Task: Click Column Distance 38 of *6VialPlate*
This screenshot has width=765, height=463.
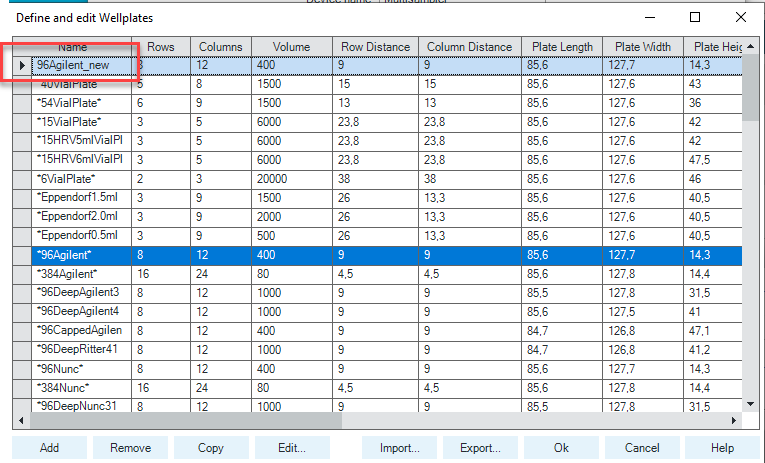Action: (x=470, y=180)
